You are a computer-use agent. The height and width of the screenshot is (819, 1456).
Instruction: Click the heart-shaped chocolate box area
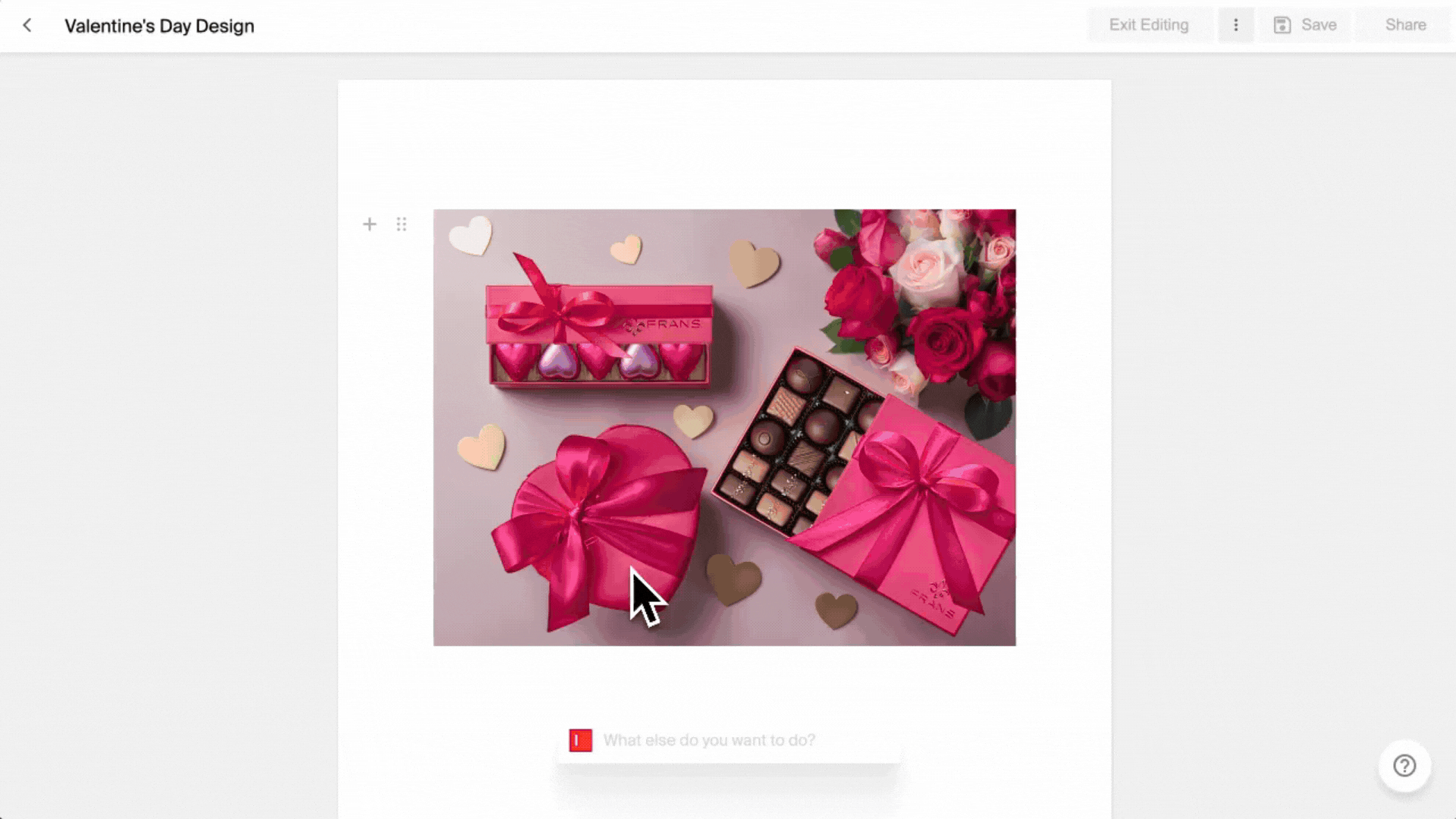[x=600, y=530]
